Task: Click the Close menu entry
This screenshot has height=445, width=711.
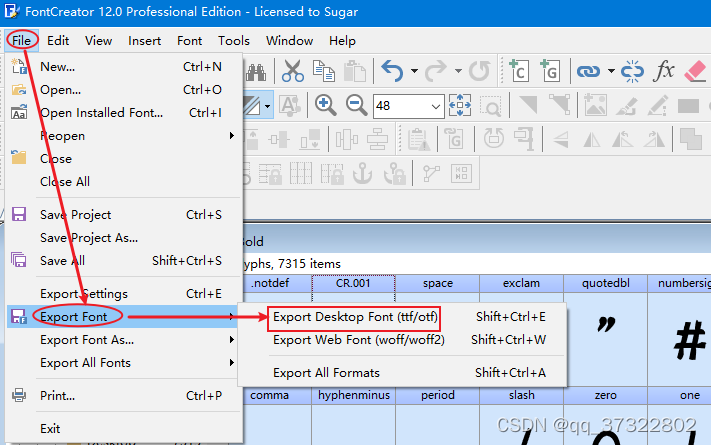Action: coord(124,159)
